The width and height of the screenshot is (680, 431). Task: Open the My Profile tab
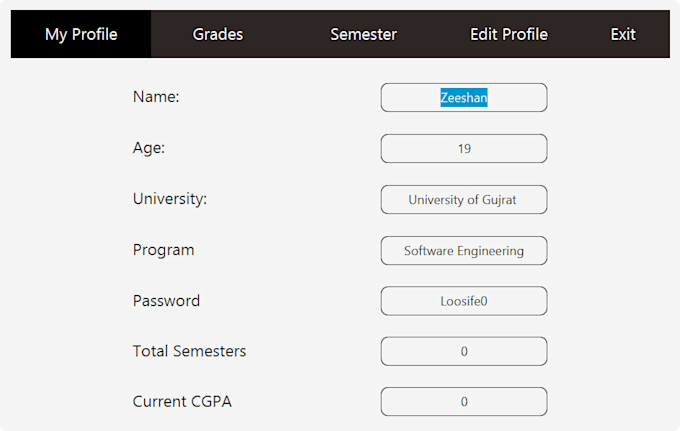81,34
